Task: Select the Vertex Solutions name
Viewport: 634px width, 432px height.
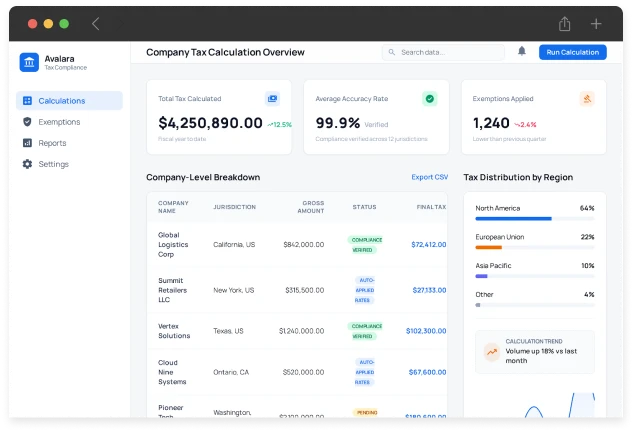Action: pos(174,331)
